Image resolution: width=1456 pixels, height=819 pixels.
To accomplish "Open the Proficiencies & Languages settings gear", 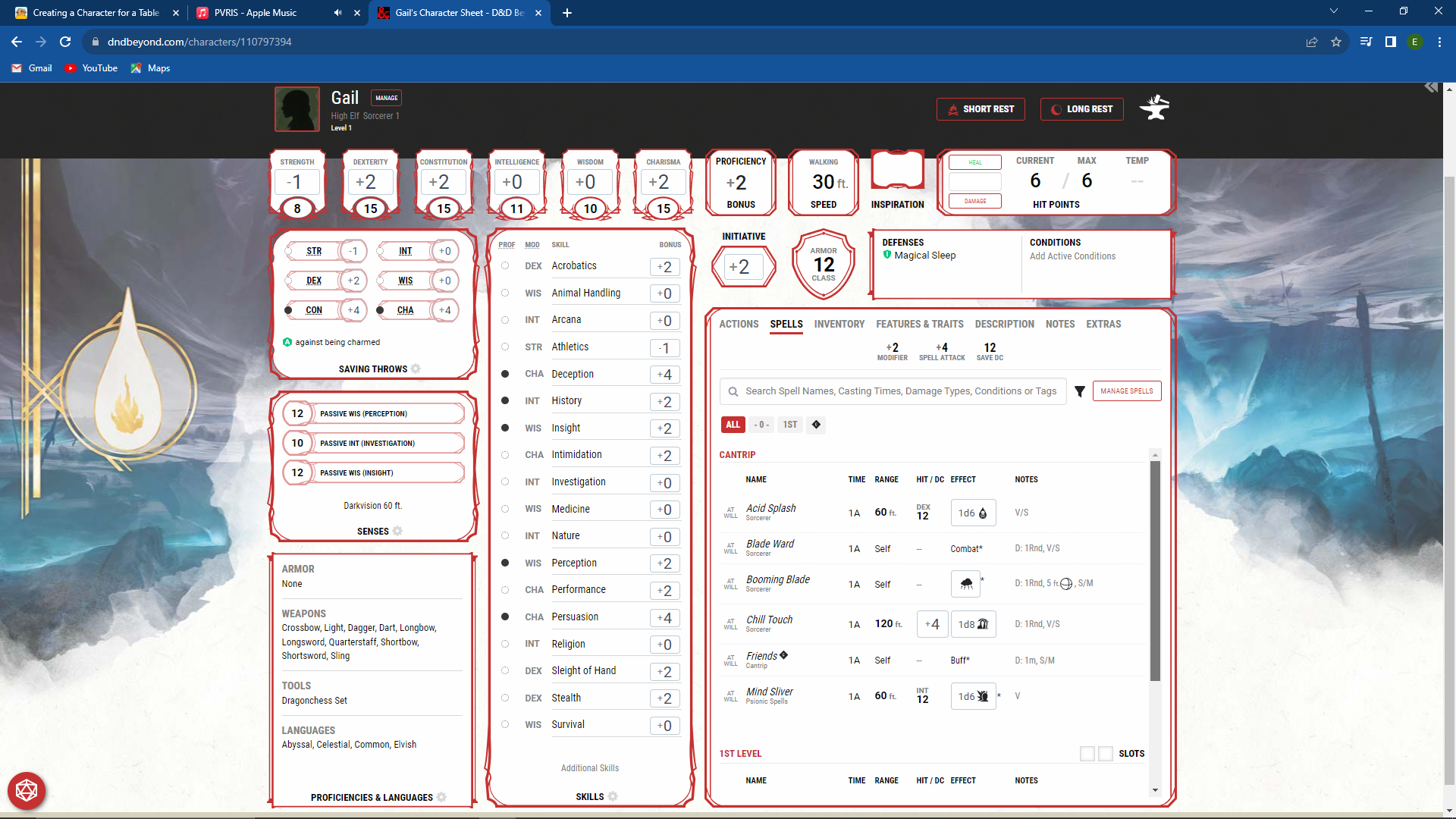I will [x=442, y=797].
